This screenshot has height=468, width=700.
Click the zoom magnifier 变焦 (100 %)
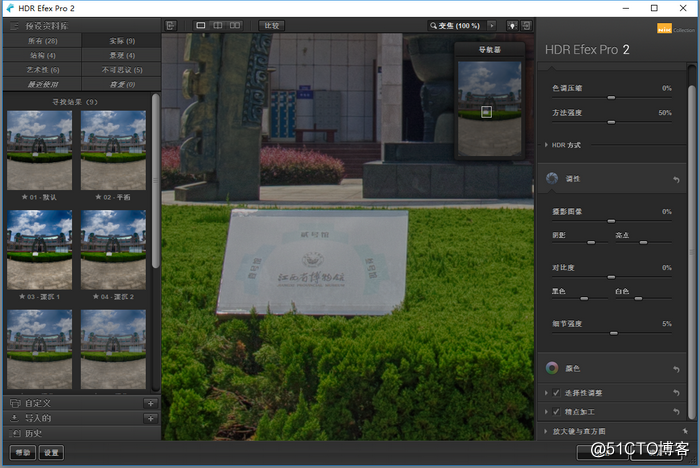click(455, 26)
